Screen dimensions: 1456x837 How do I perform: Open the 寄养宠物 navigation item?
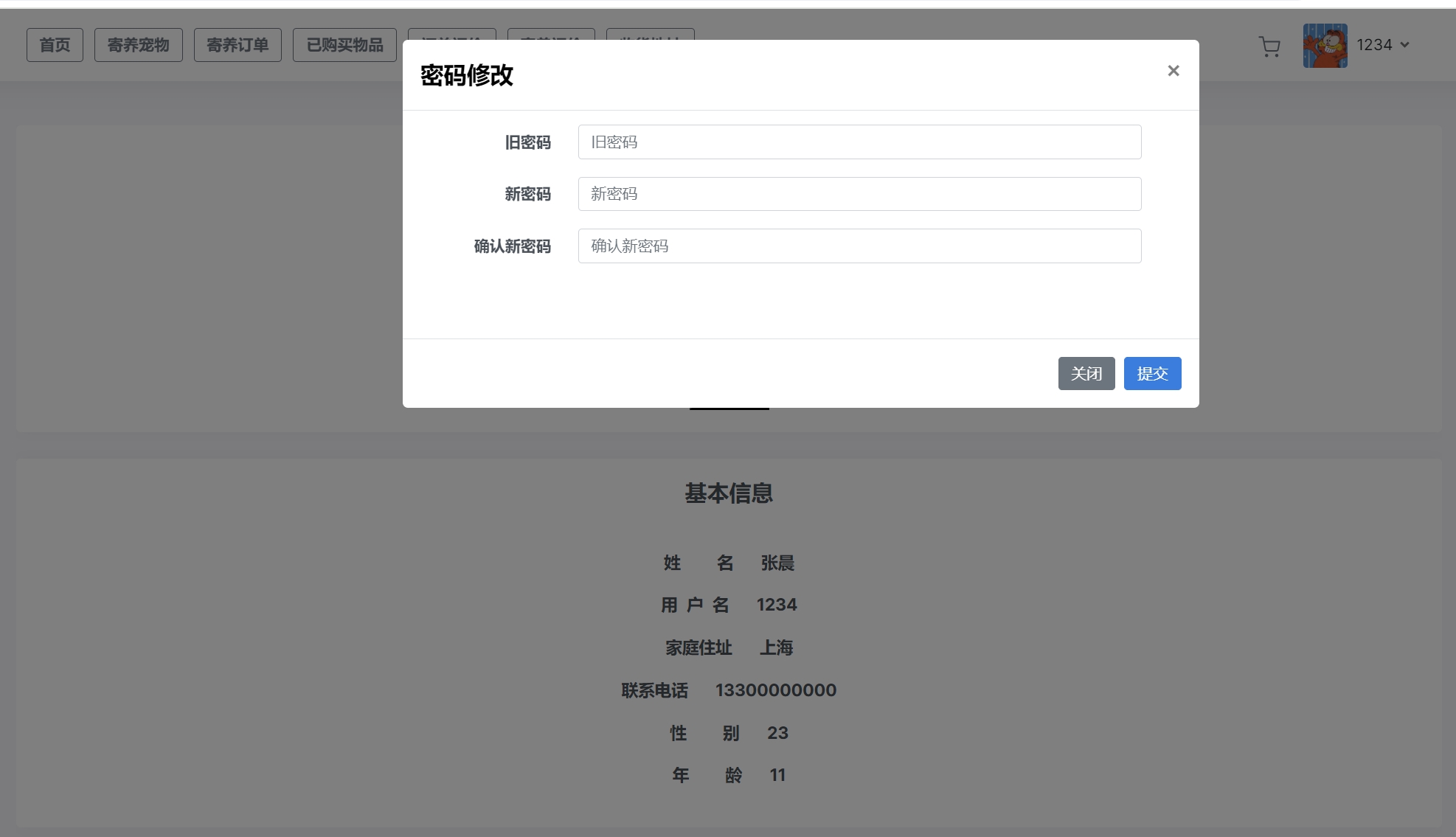139,45
